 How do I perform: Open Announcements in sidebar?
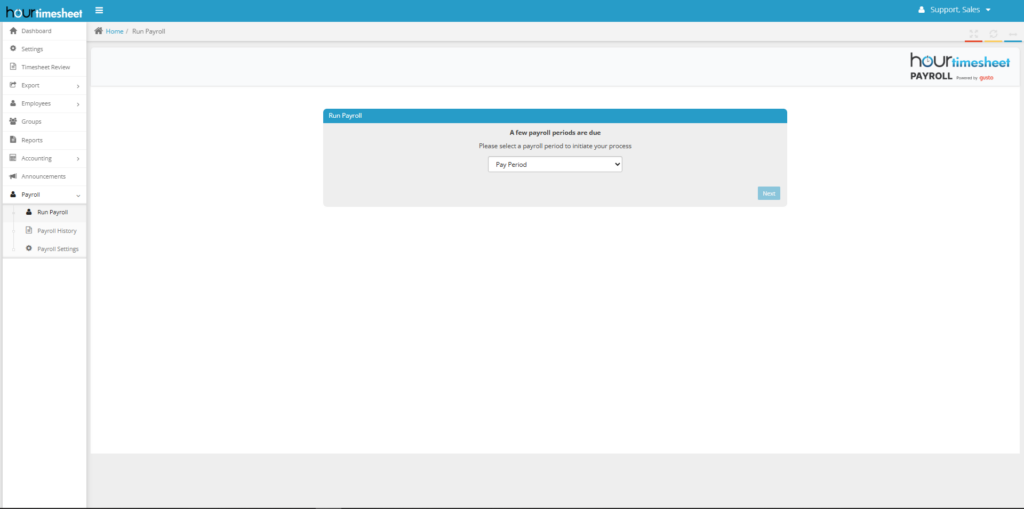[x=44, y=176]
